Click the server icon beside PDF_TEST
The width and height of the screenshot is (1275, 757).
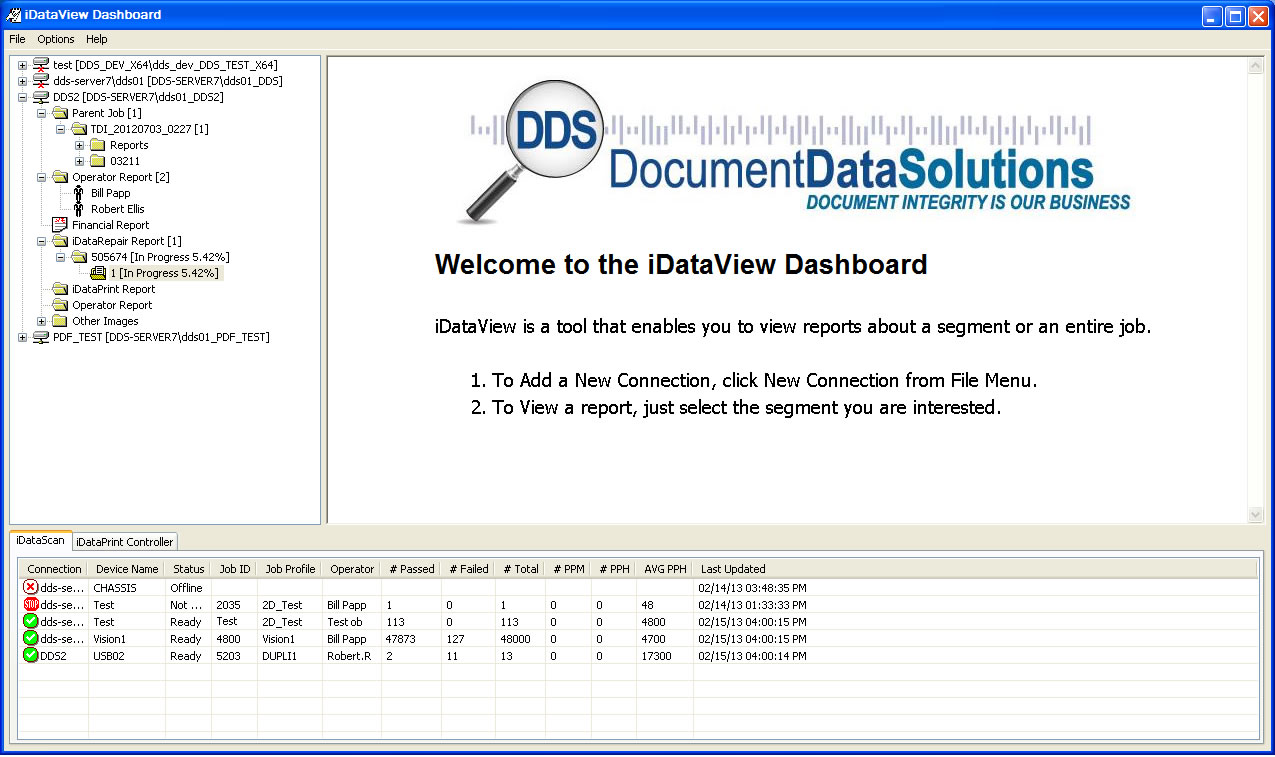pos(41,337)
